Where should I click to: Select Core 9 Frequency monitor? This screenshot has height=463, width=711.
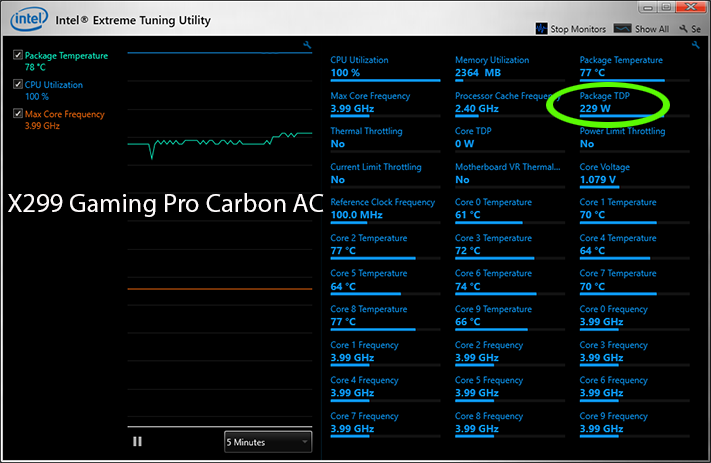pos(634,423)
